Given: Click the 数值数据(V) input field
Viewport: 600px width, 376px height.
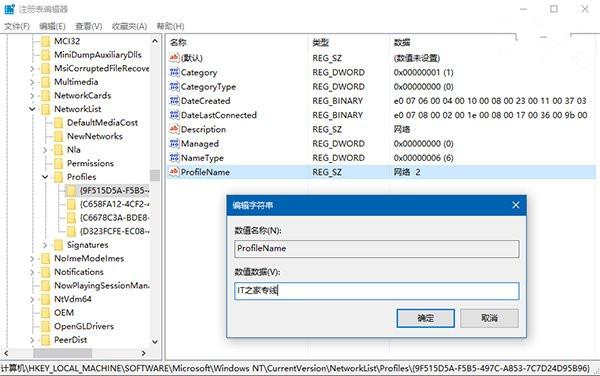Looking at the screenshot, I should click(377, 291).
